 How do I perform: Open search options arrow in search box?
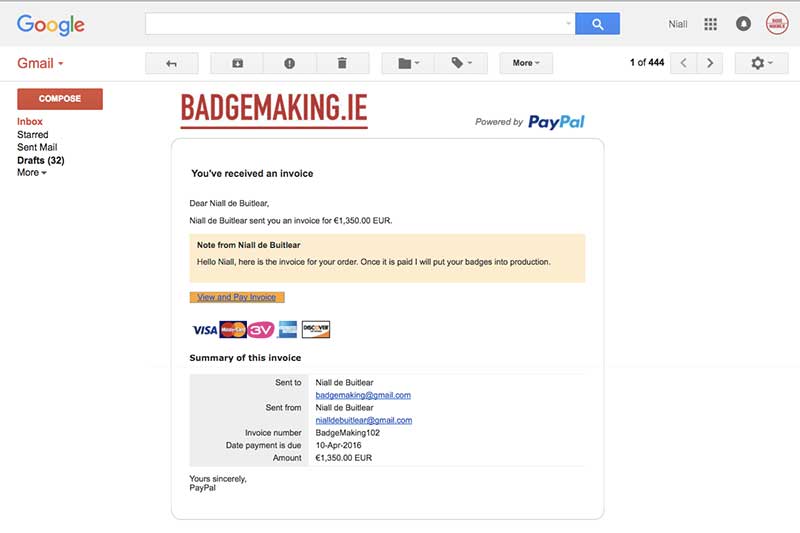point(568,23)
